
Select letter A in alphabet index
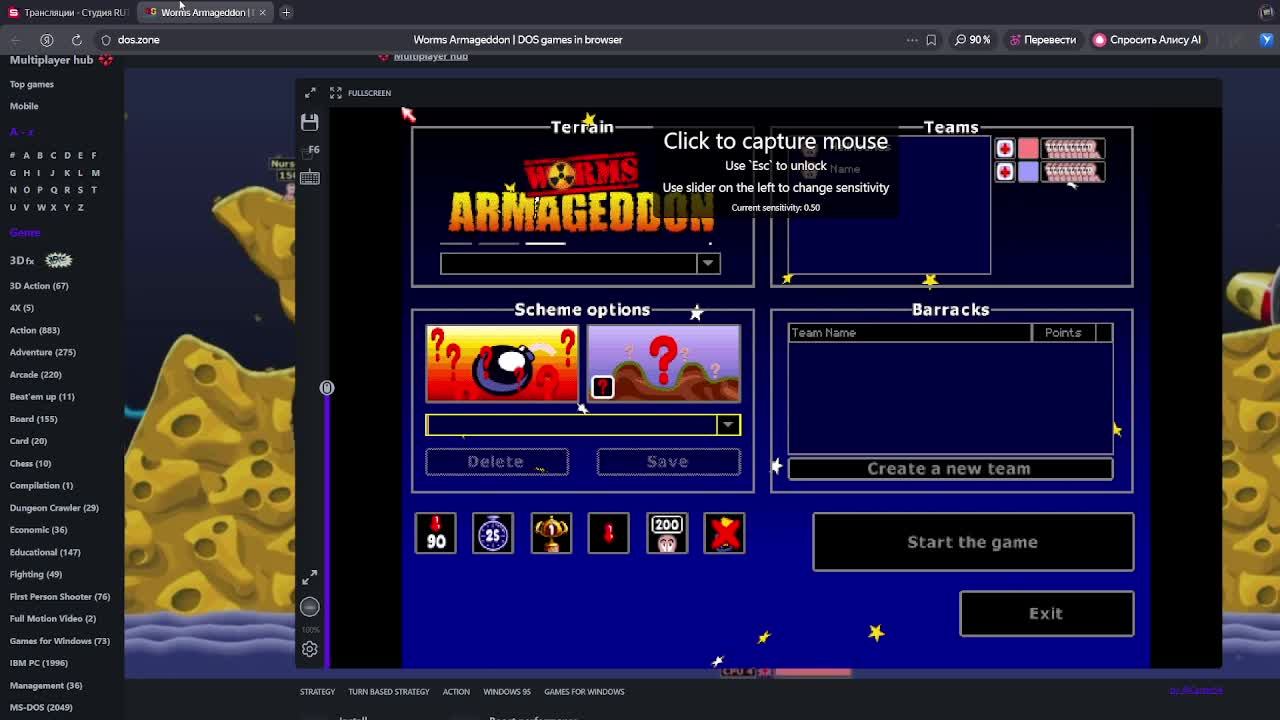tap(26, 155)
